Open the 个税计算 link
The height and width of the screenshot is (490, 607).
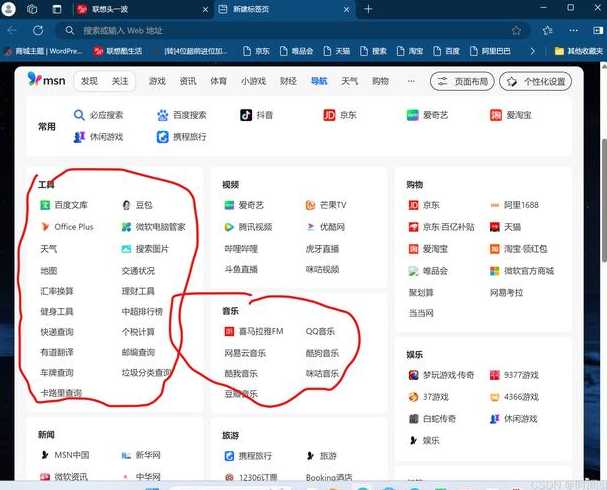coord(138,332)
